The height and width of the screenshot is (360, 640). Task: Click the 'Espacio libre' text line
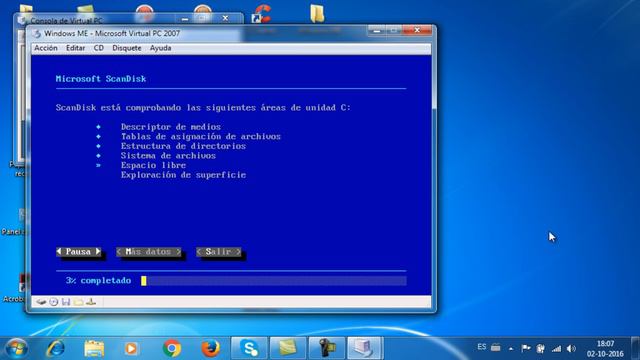pos(153,165)
